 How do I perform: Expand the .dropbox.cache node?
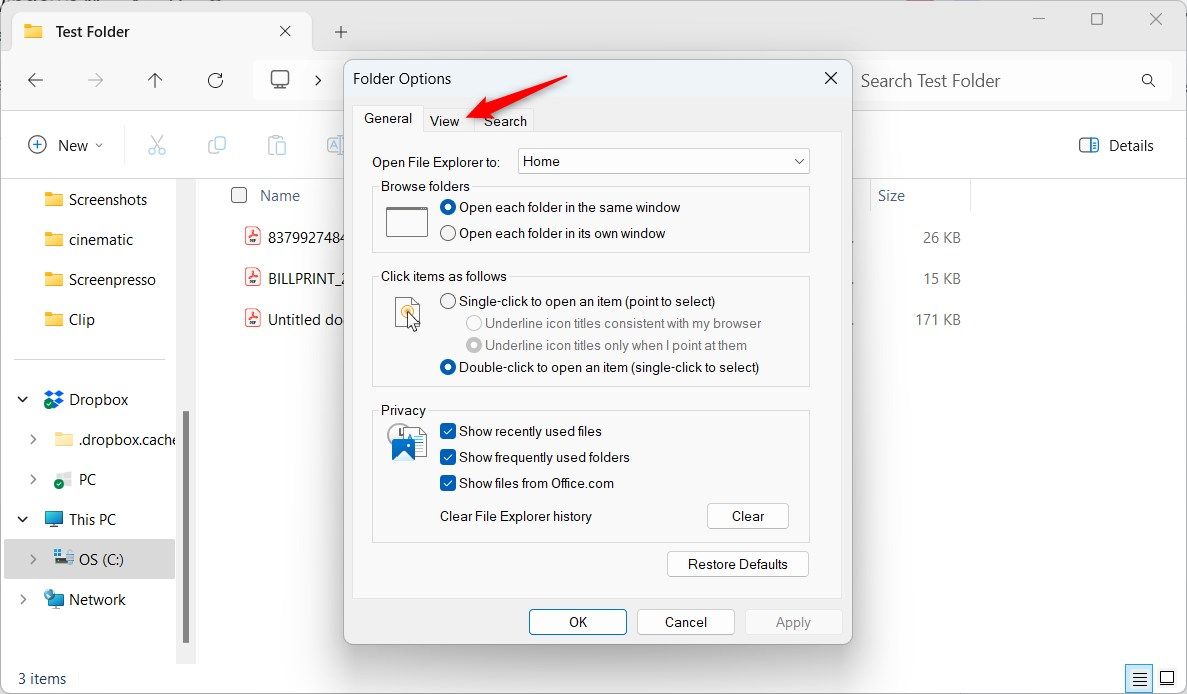(x=33, y=440)
